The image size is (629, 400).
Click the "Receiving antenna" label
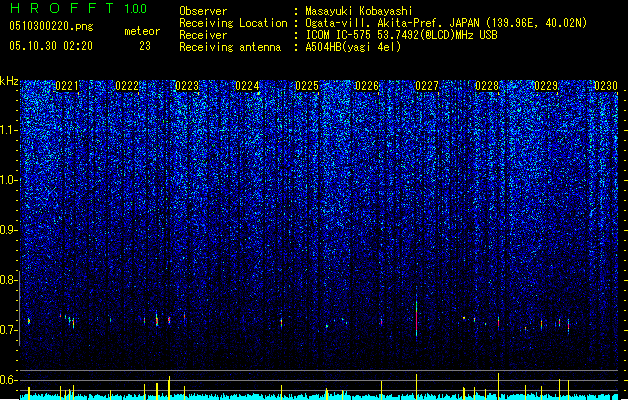click(x=230, y=47)
